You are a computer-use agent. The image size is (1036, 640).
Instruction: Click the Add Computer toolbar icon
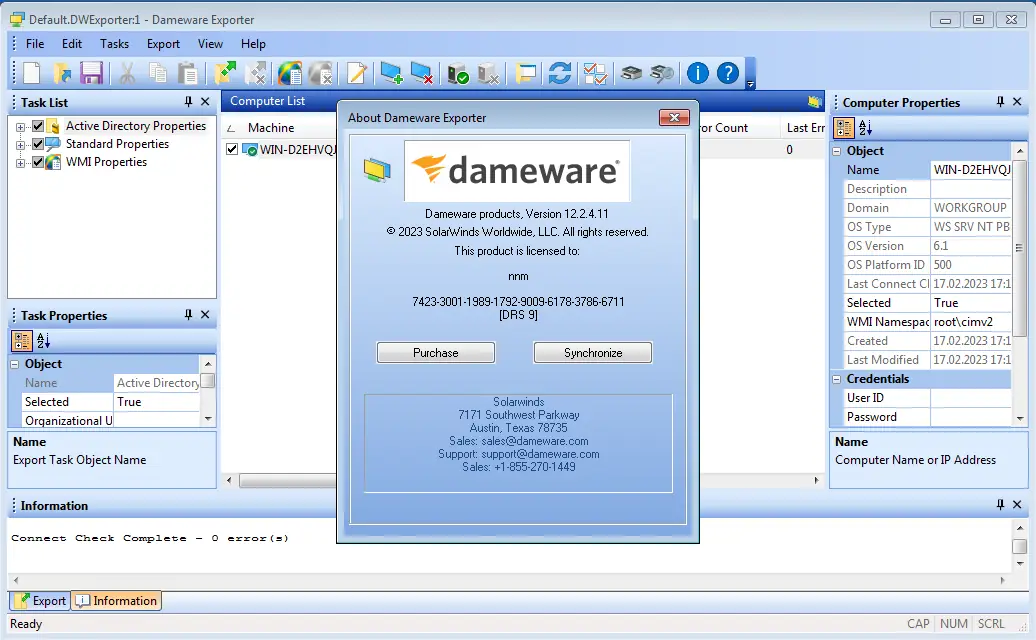392,72
